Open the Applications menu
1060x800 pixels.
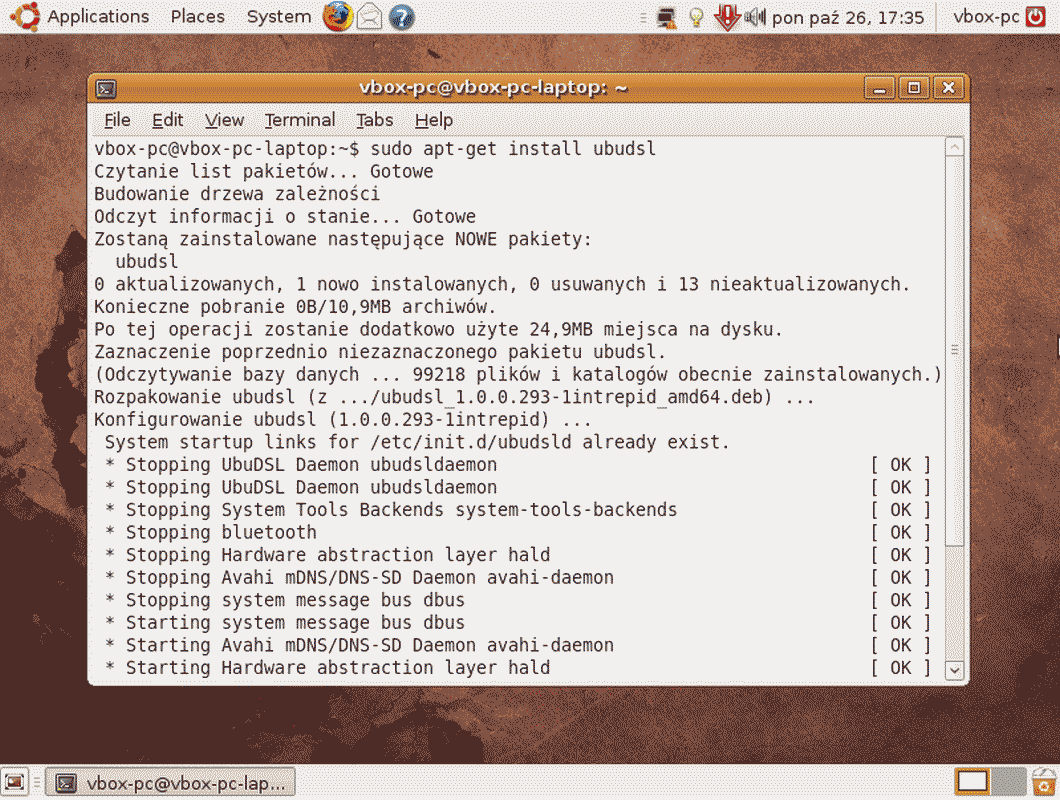pyautogui.click(x=98, y=16)
